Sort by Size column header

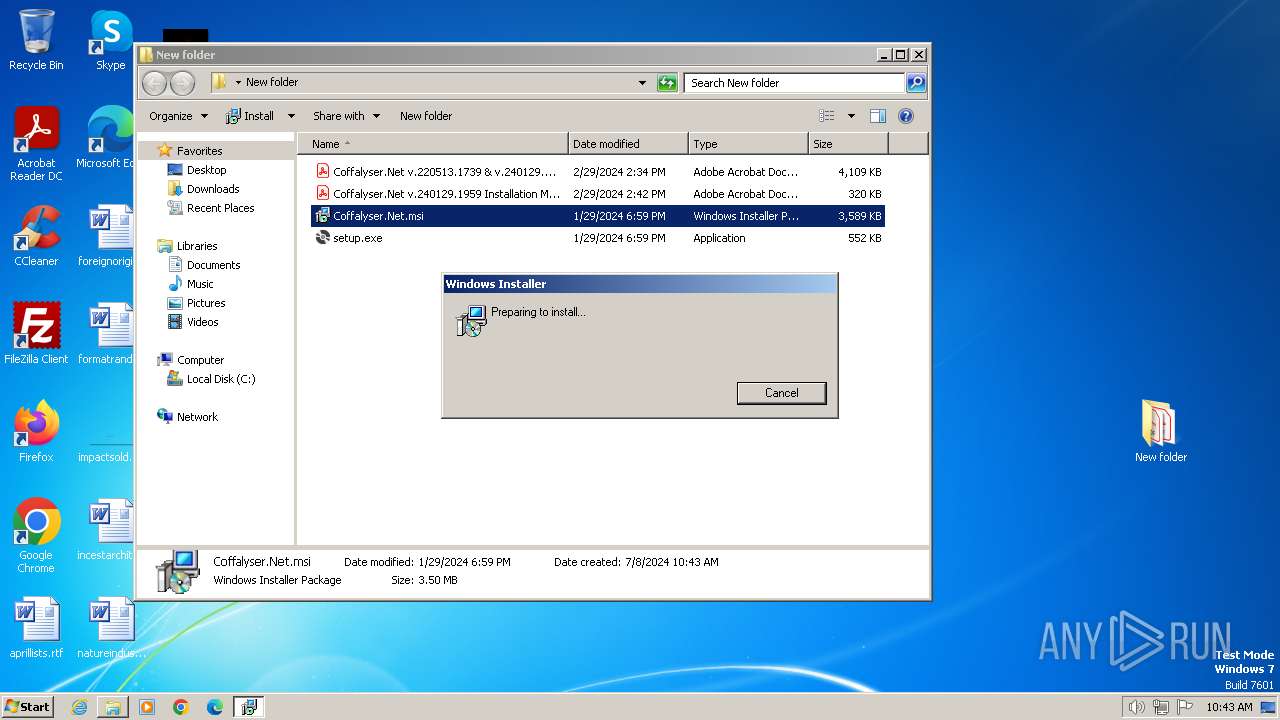coord(848,144)
